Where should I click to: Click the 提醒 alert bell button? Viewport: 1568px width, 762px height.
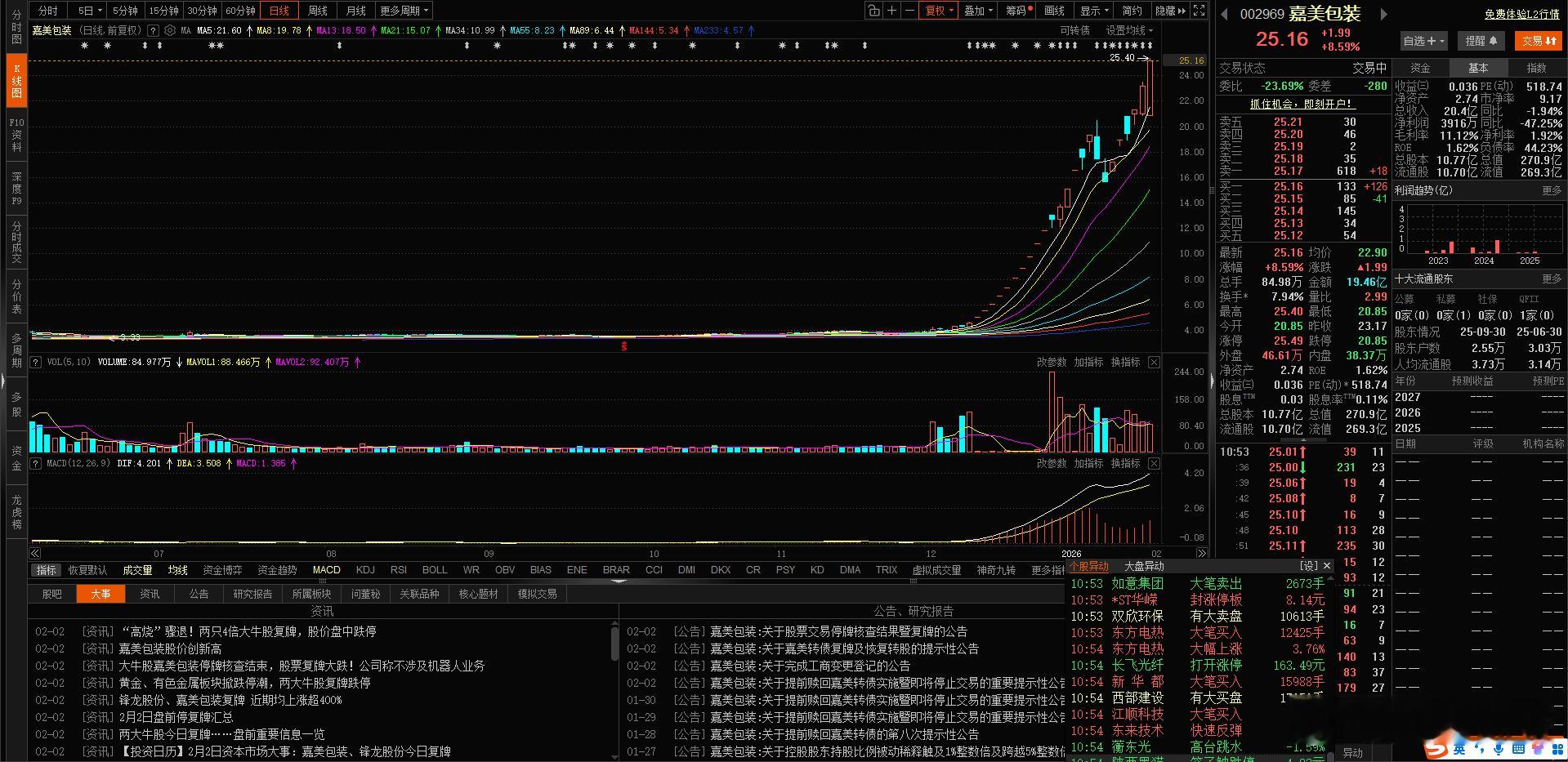(x=1481, y=40)
